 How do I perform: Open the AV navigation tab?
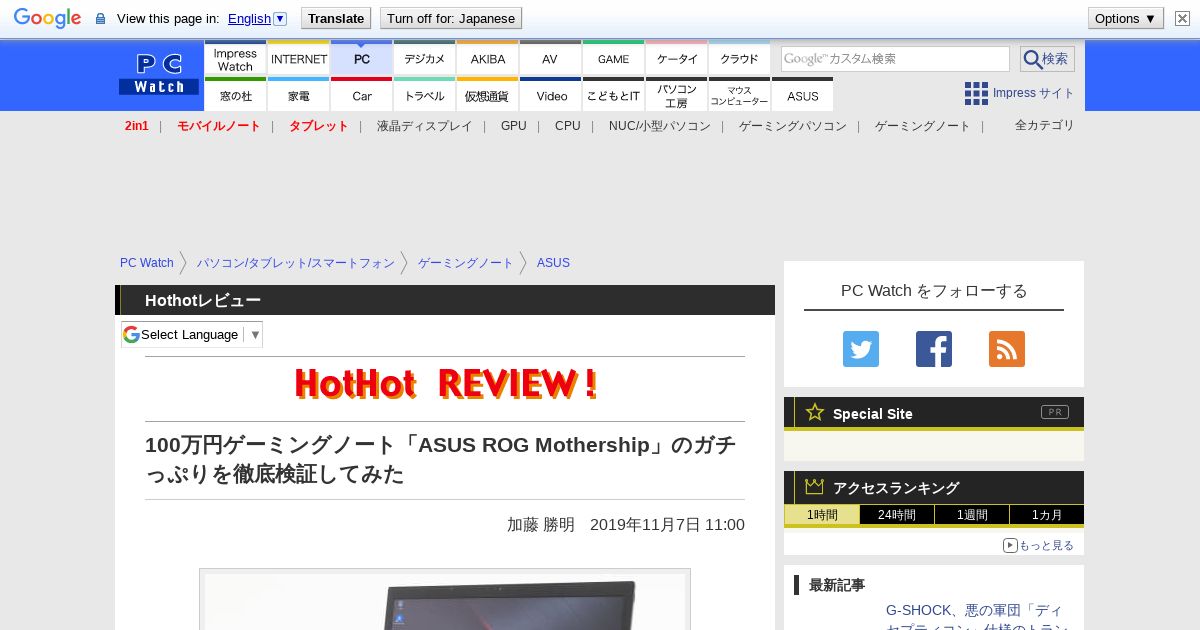[550, 59]
